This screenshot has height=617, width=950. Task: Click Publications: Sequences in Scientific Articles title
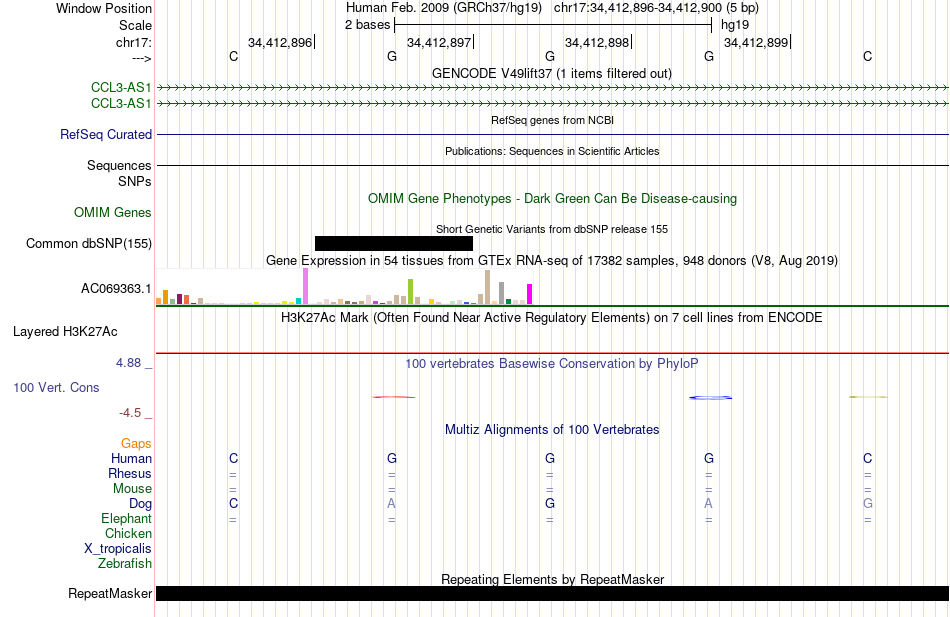click(552, 151)
